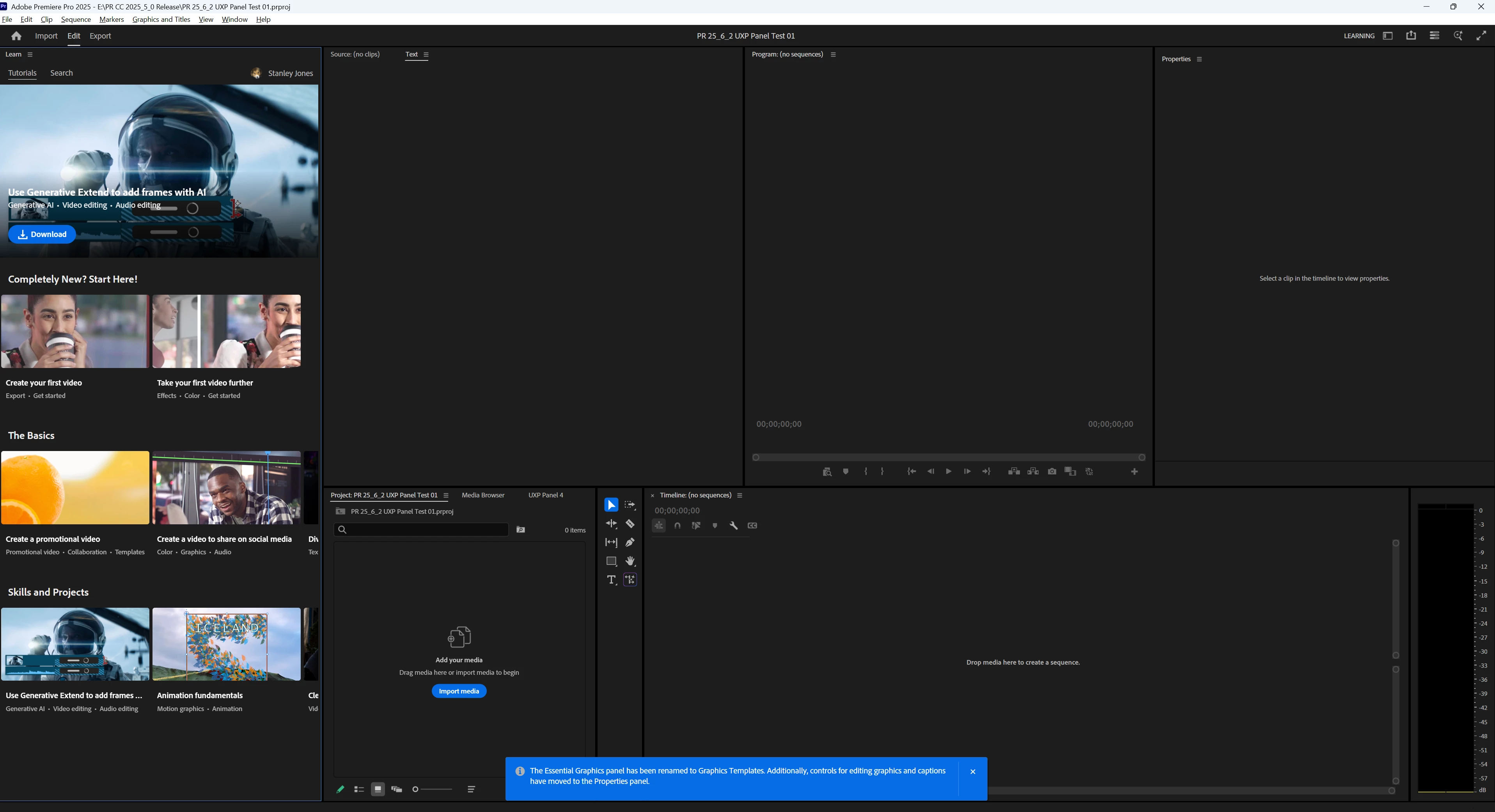The image size is (1495, 812).
Task: Switch to the Media Browser tab
Action: 483,495
